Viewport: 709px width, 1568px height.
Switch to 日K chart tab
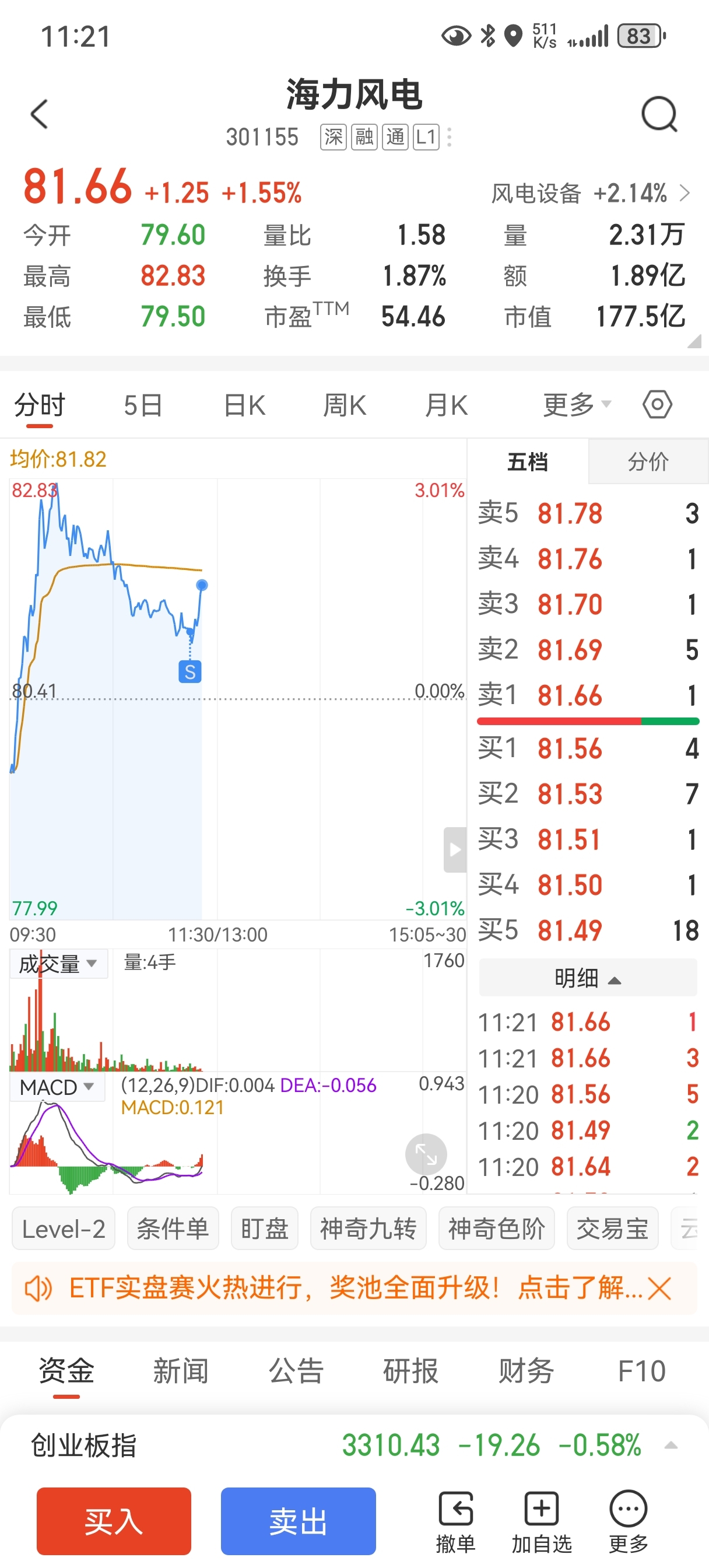click(245, 405)
